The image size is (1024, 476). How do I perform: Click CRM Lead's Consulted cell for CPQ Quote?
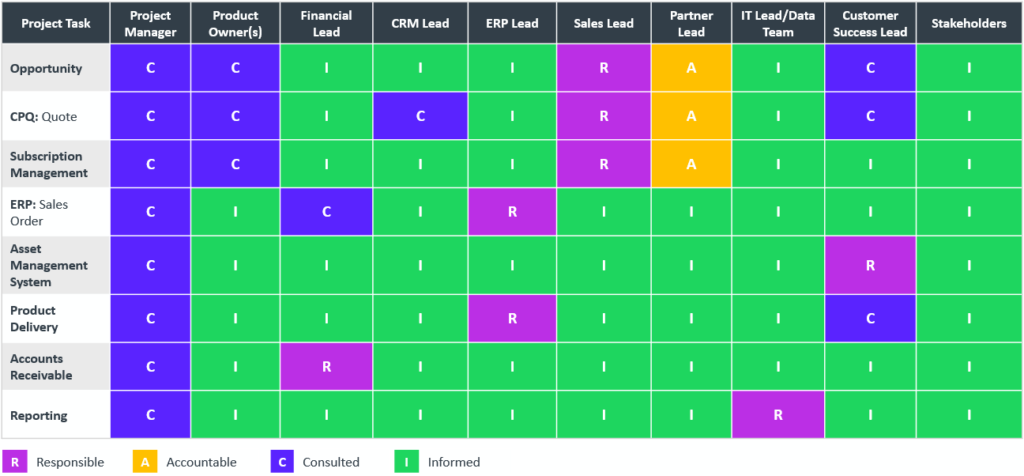click(x=420, y=116)
